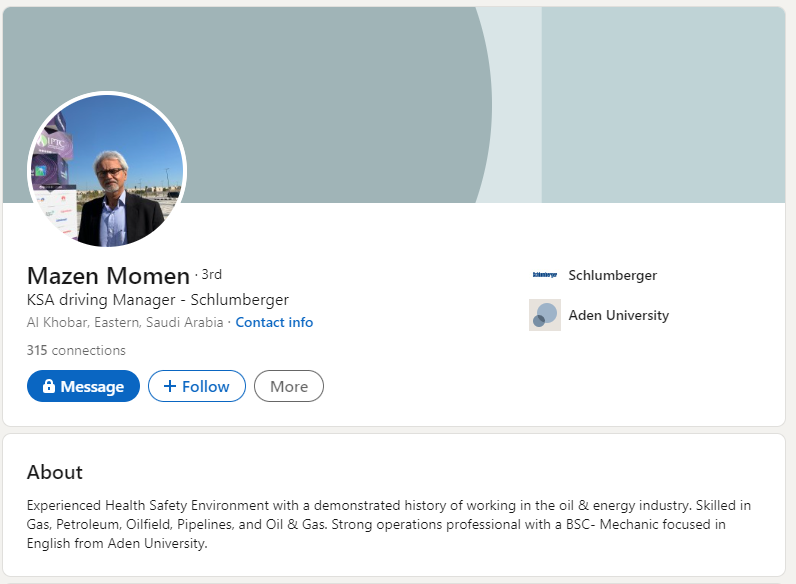
Task: Open the Schlumberger company name link
Action: 613,275
